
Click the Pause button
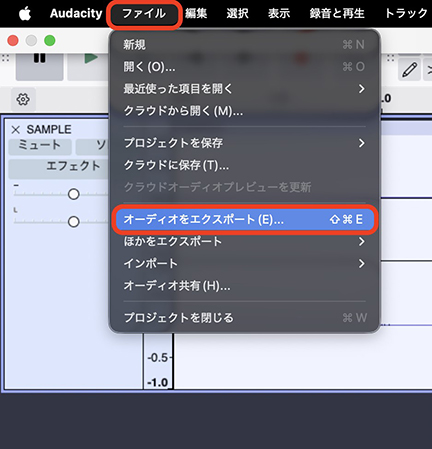tap(39, 66)
